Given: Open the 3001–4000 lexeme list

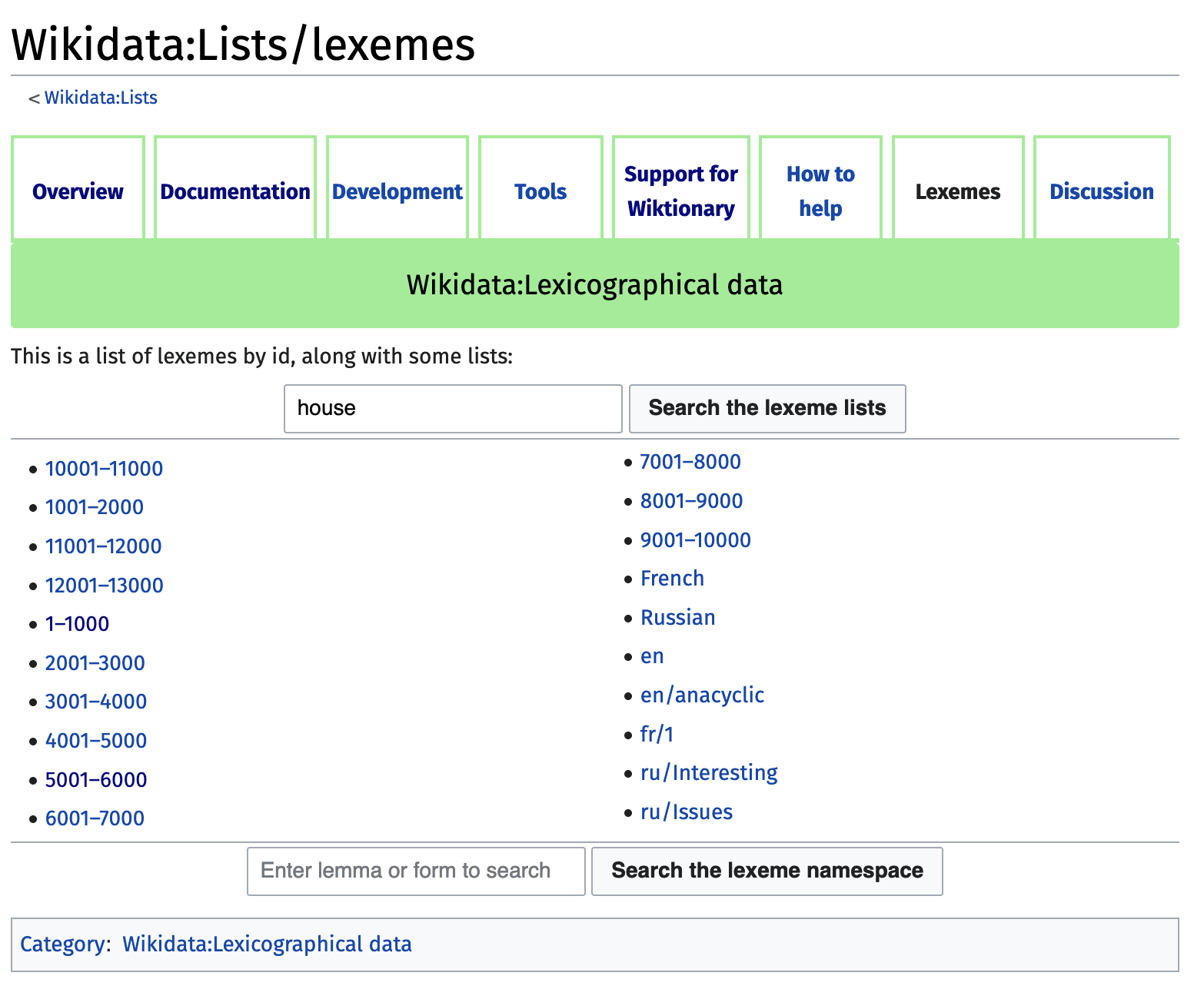Looking at the screenshot, I should coord(95,702).
